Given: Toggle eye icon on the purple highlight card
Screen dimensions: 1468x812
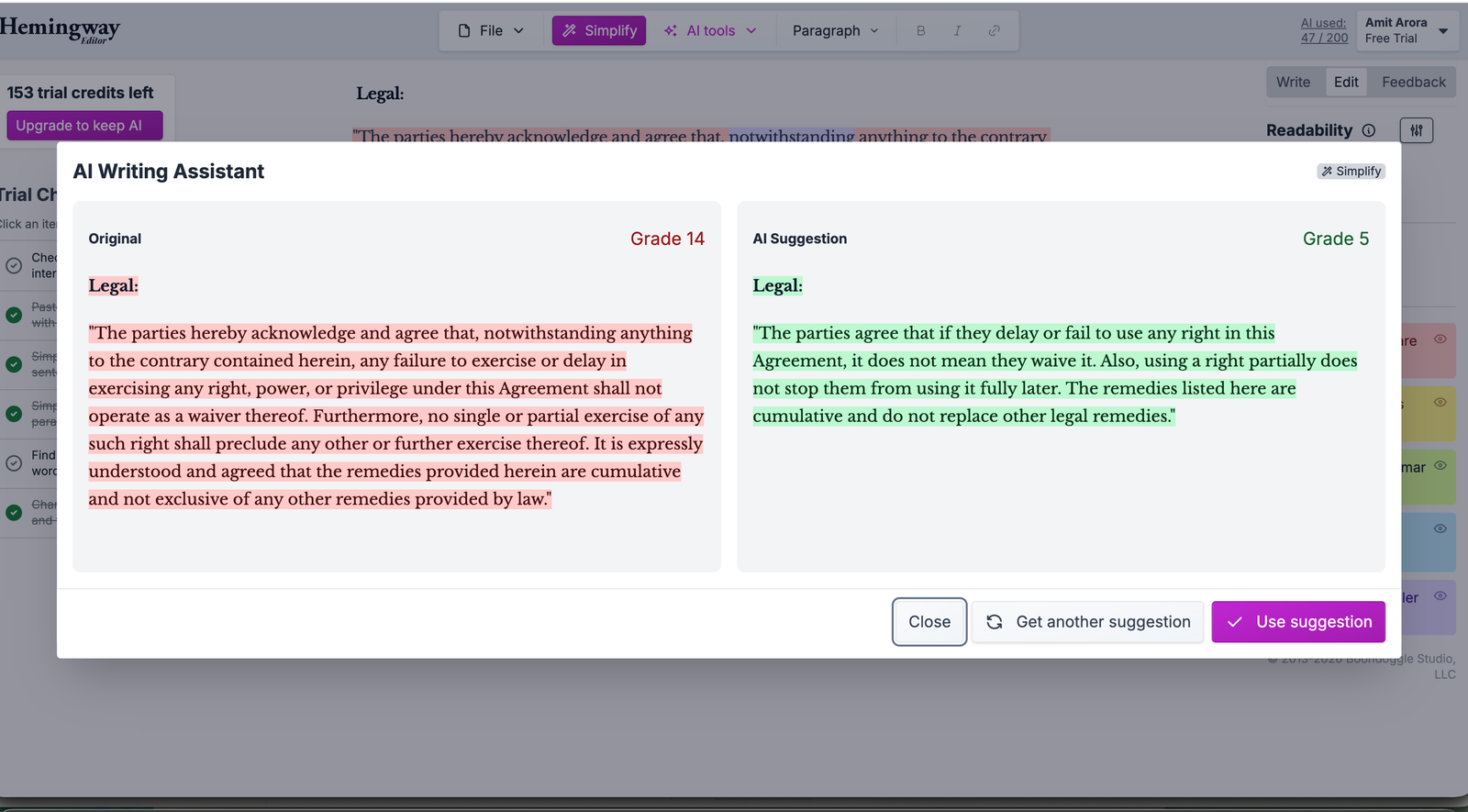Looking at the screenshot, I should tap(1440, 595).
